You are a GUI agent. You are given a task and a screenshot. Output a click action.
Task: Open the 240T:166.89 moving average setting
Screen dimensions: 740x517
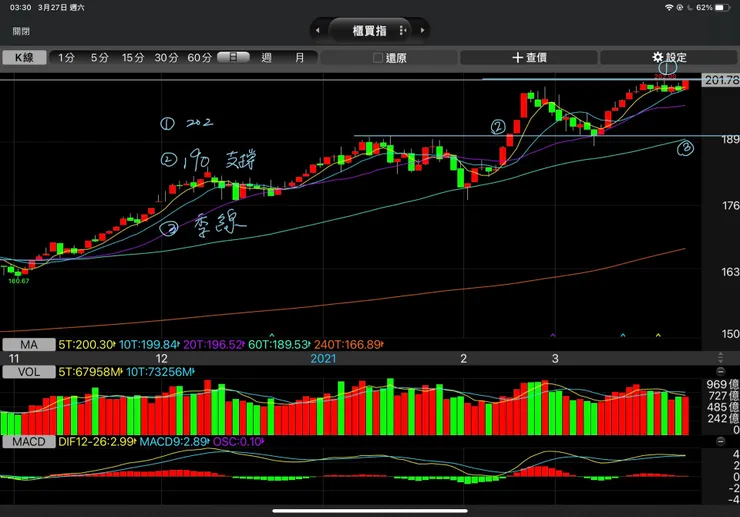pos(348,345)
